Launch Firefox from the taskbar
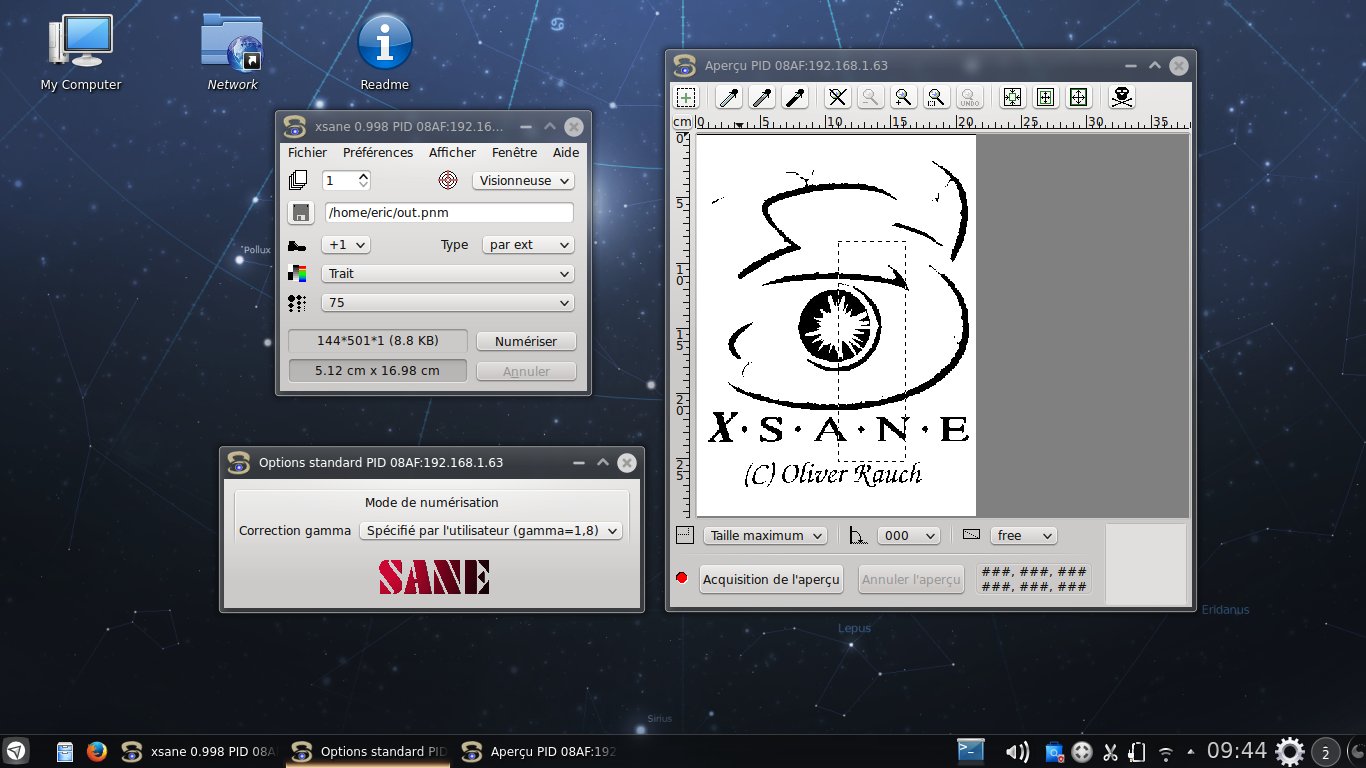 pyautogui.click(x=97, y=751)
